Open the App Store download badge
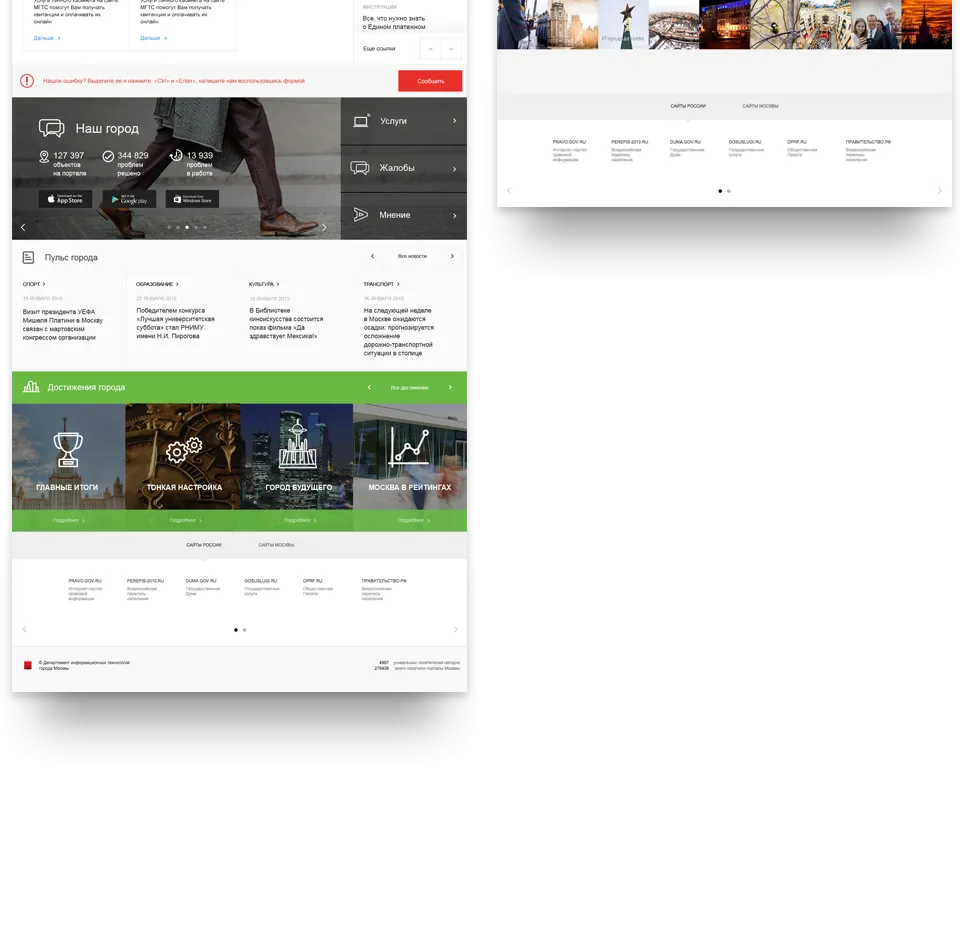Viewport: 960px width, 933px height. tap(65, 199)
